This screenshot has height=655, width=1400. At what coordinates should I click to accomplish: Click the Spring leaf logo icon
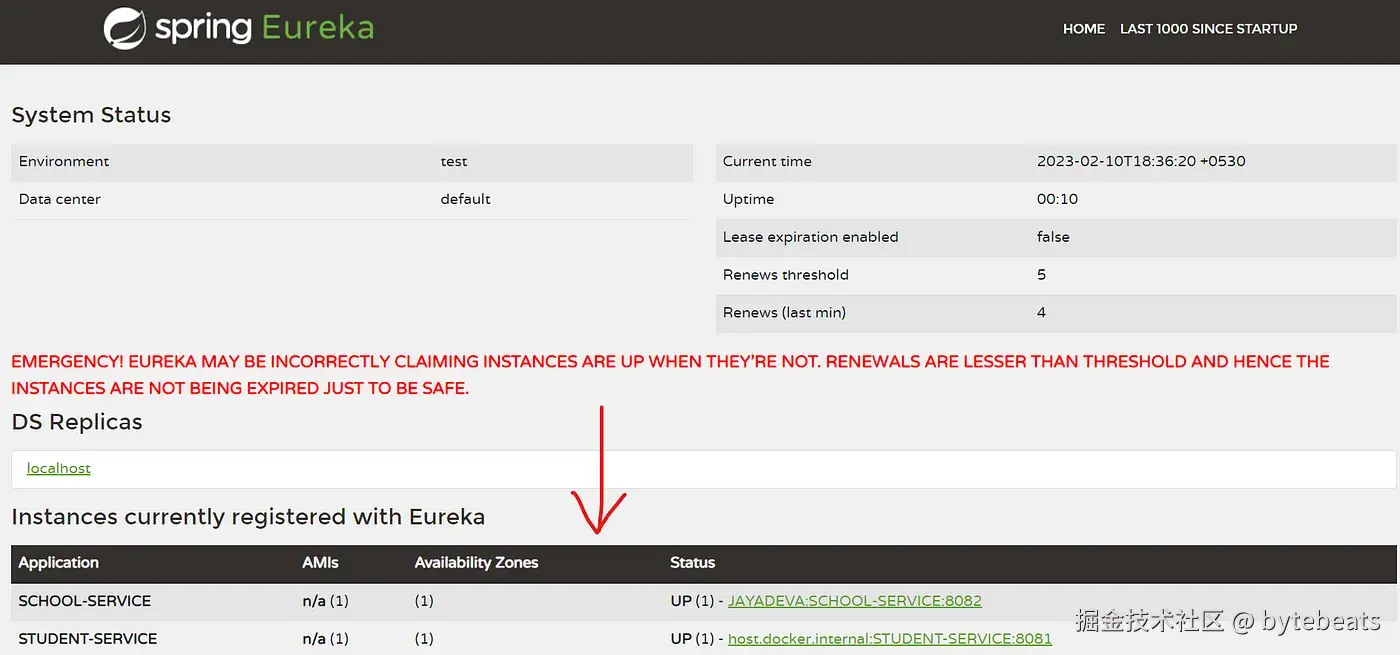tap(125, 28)
